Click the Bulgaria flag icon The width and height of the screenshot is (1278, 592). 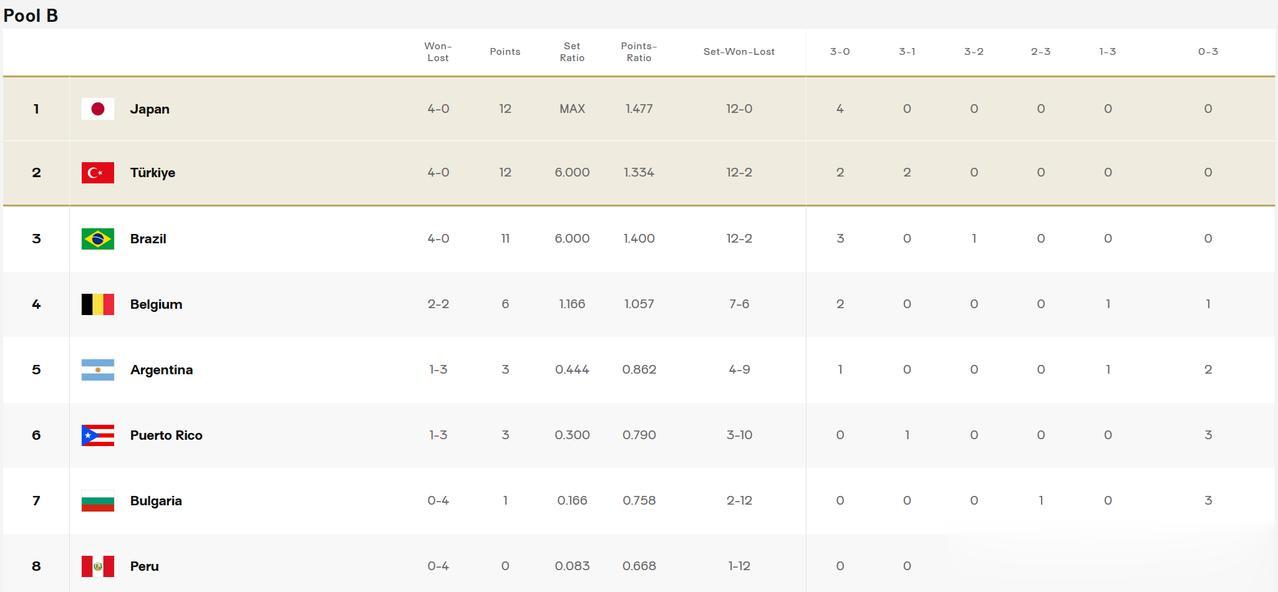[98, 501]
